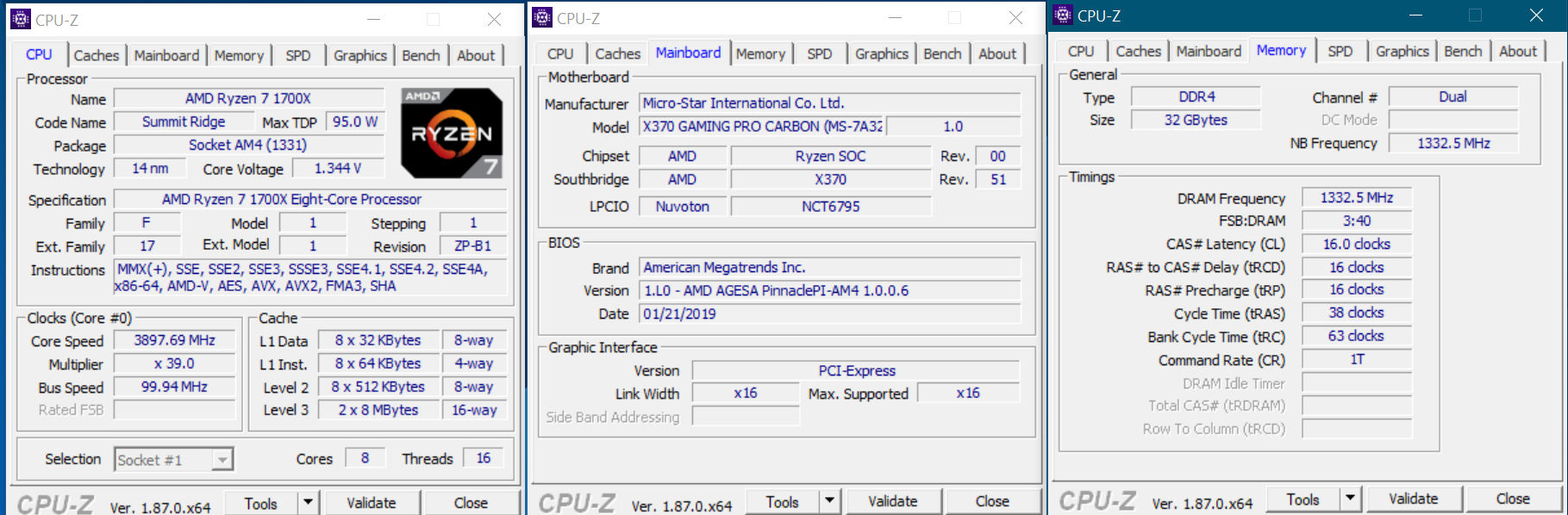Click Close button in right Memory window
Image resolution: width=1568 pixels, height=515 pixels.
tap(1513, 499)
